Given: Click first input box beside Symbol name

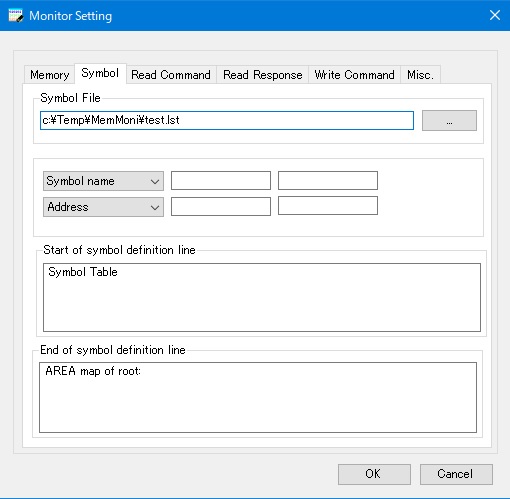Looking at the screenshot, I should (221, 180).
